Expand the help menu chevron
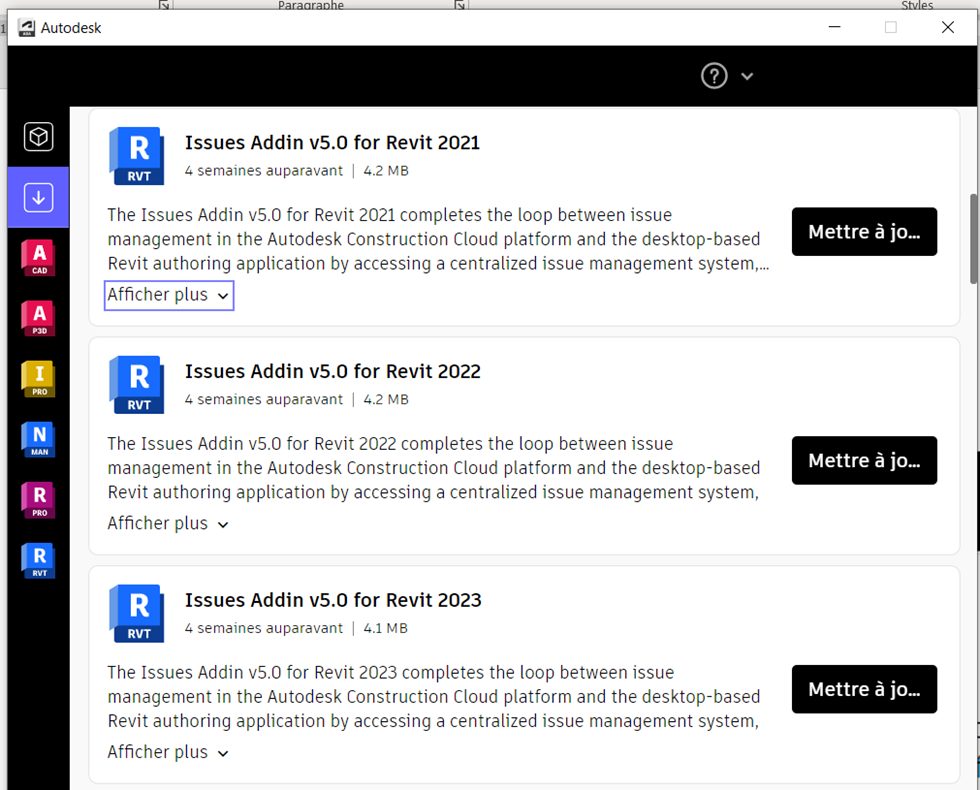The image size is (980, 790). click(747, 76)
